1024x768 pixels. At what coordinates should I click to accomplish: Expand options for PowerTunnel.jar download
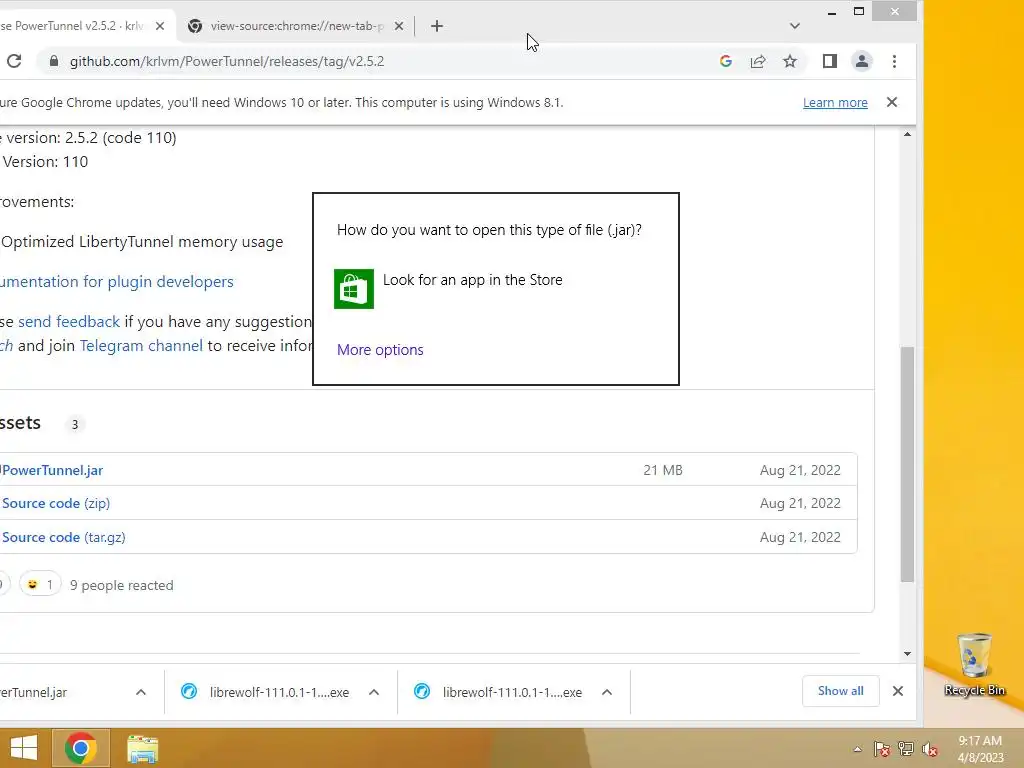(x=141, y=692)
